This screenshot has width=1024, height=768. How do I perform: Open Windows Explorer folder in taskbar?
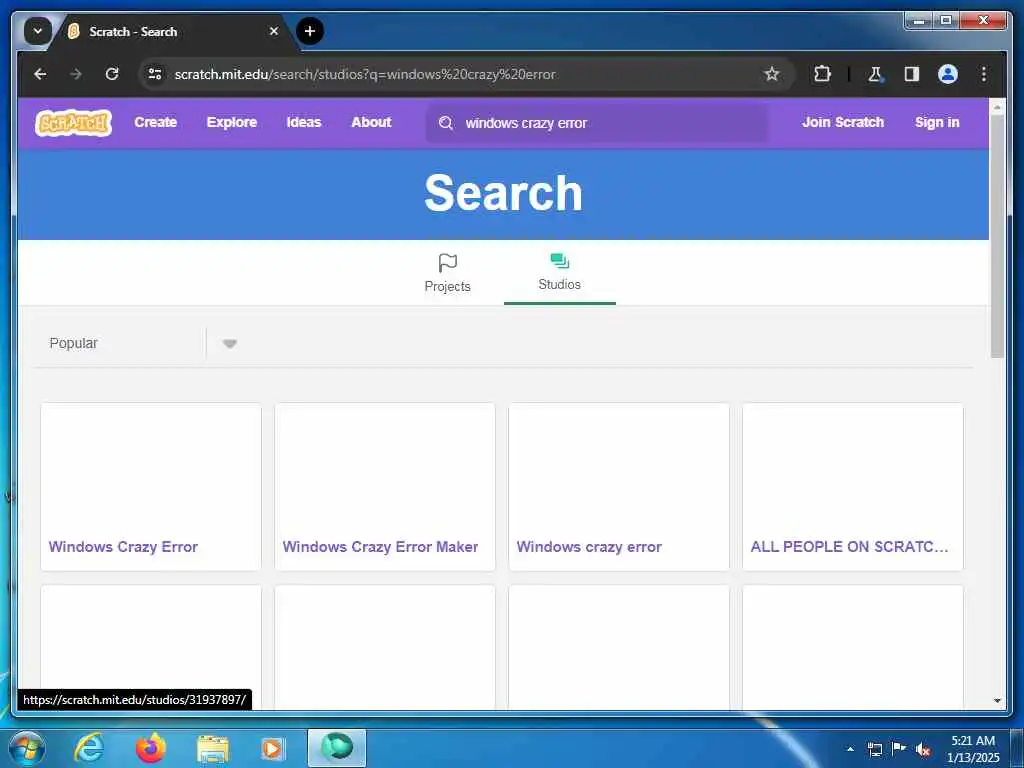pyautogui.click(x=213, y=749)
